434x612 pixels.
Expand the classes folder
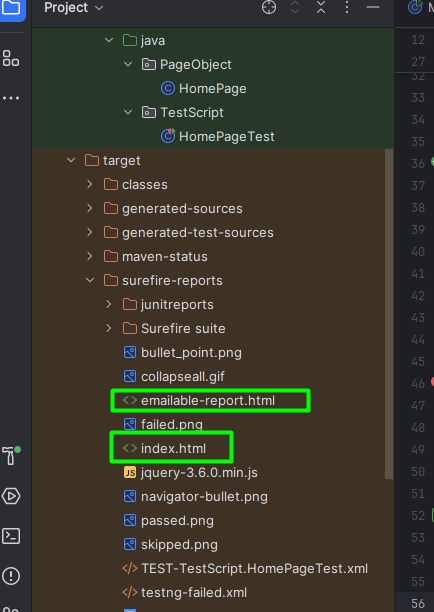90,184
